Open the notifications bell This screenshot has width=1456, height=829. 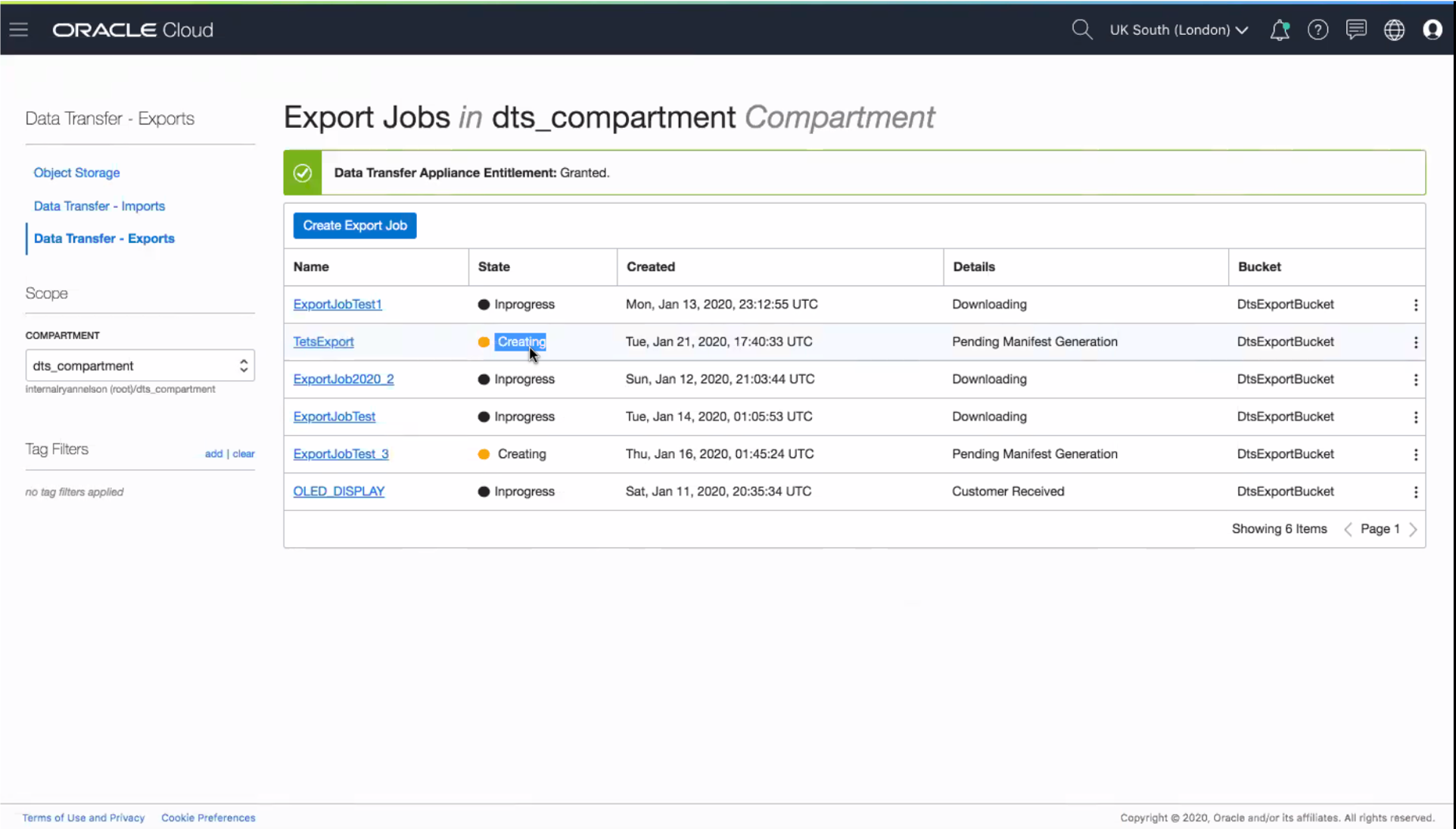(x=1280, y=30)
